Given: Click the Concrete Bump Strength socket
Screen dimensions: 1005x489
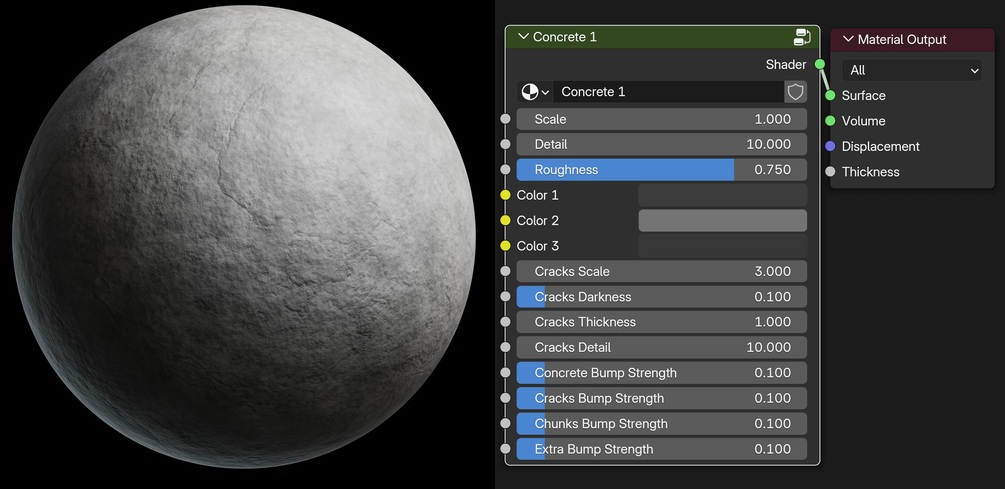Looking at the screenshot, I should [505, 373].
